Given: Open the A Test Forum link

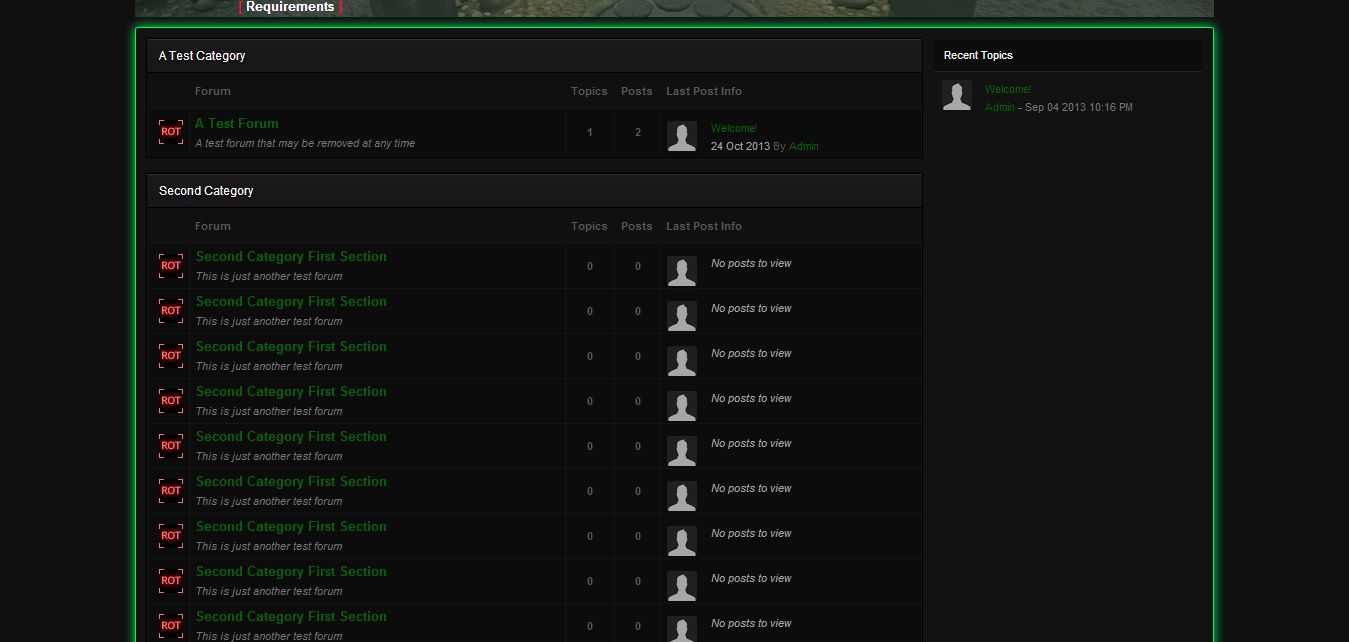Looking at the screenshot, I should [x=237, y=124].
